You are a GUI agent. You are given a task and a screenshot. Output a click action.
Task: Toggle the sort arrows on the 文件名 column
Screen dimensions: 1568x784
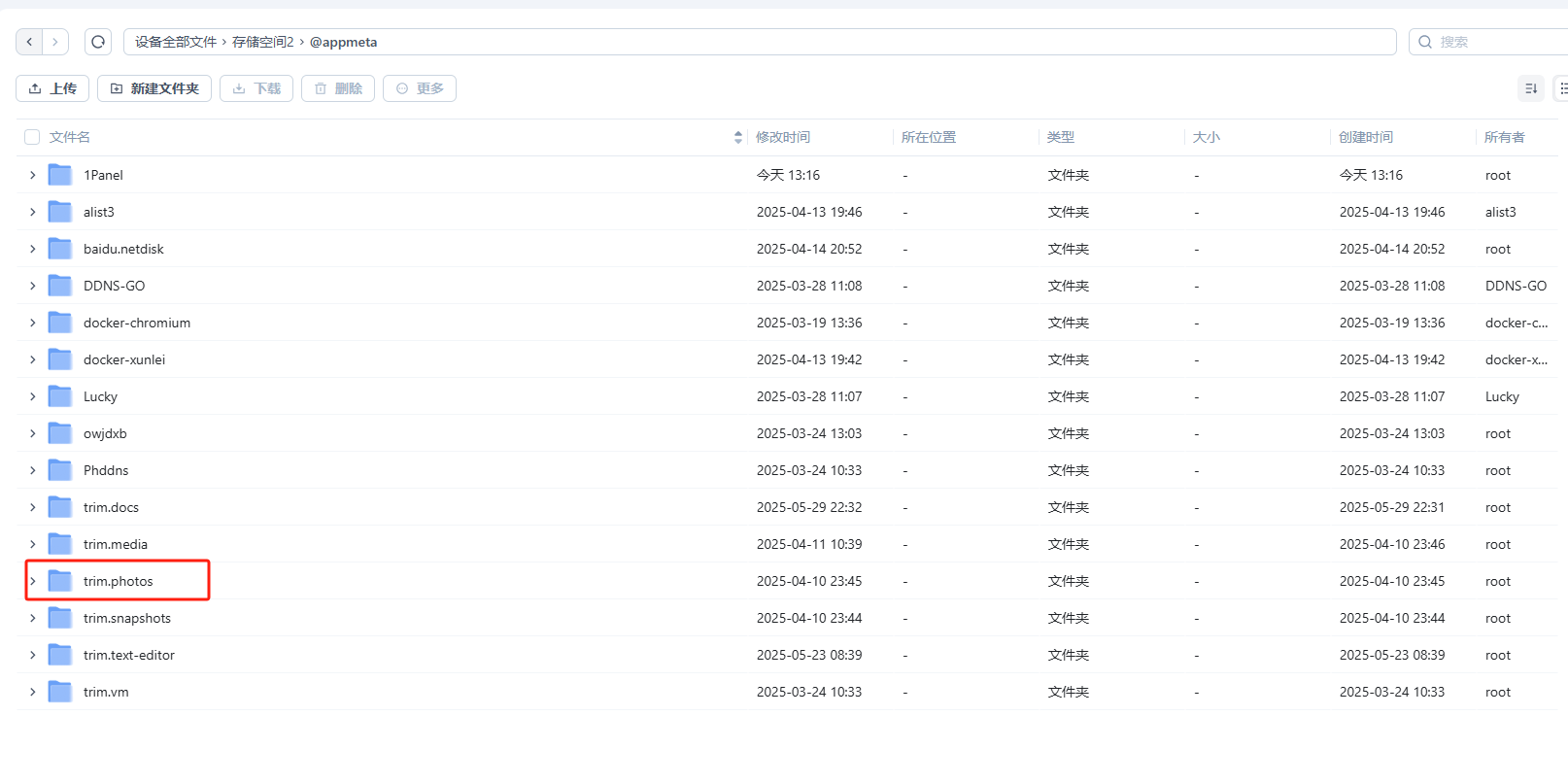pyautogui.click(x=738, y=138)
